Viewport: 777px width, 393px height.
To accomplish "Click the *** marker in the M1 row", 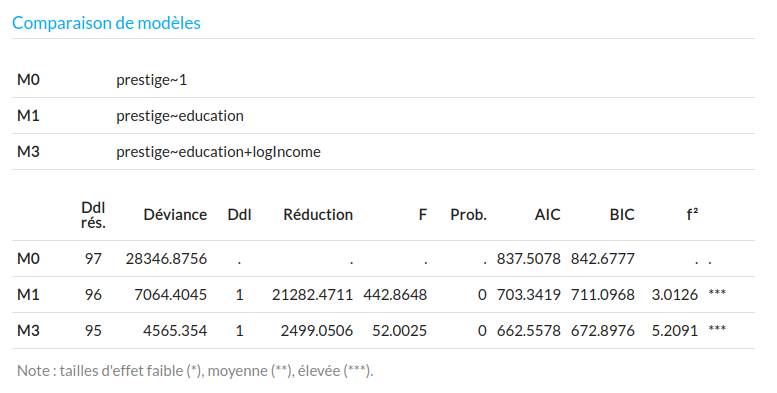I will [717, 292].
